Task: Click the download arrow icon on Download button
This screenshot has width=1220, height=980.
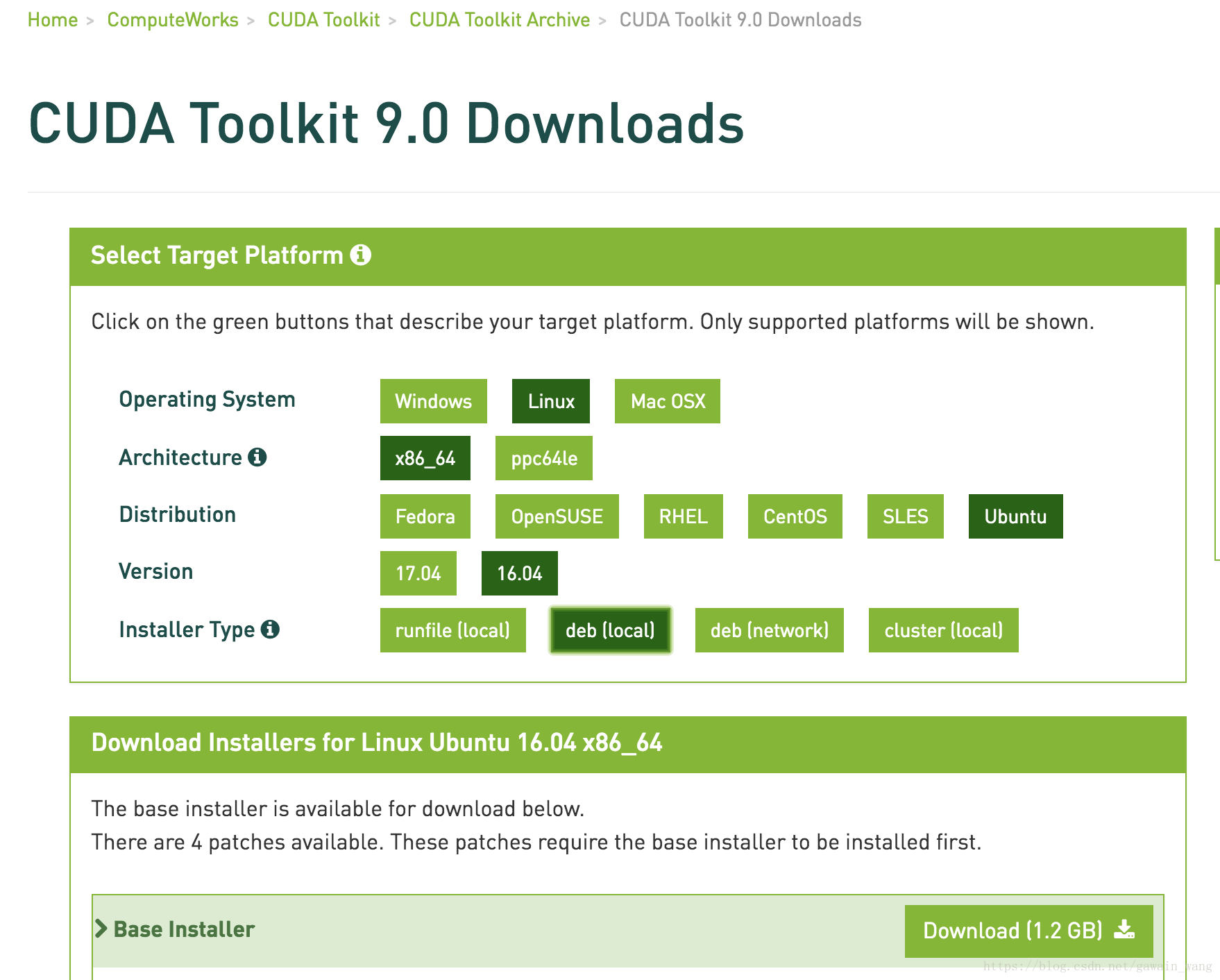Action: pyautogui.click(x=1124, y=929)
